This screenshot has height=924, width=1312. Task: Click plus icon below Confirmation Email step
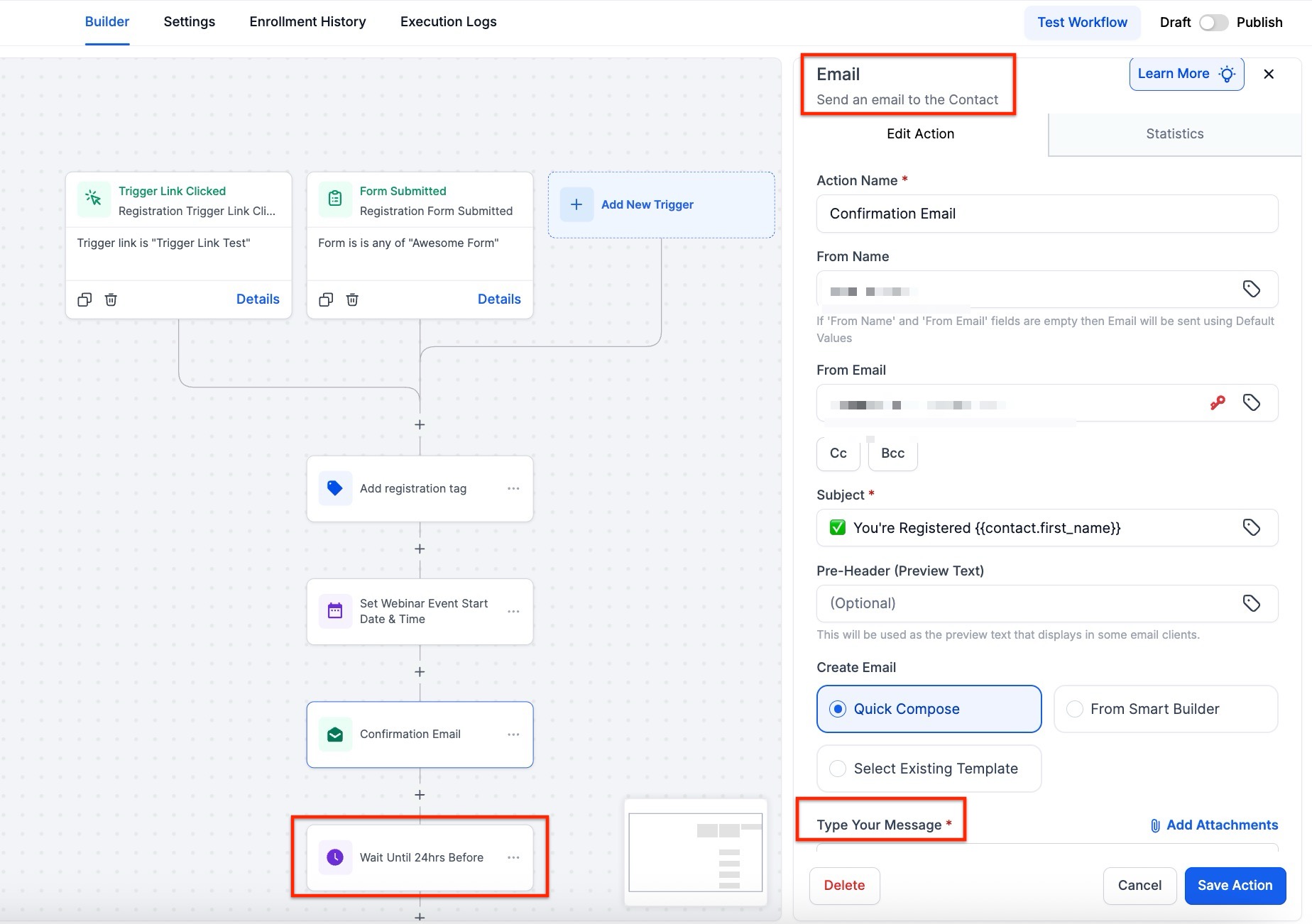420,795
